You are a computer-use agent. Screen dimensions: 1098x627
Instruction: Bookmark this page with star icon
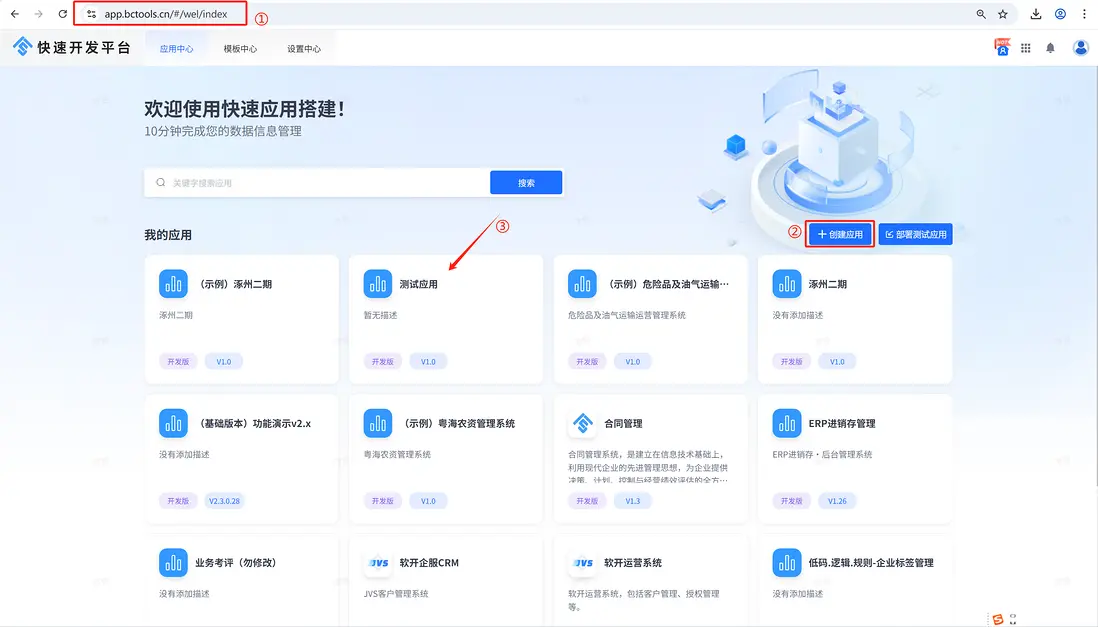click(x=1003, y=14)
